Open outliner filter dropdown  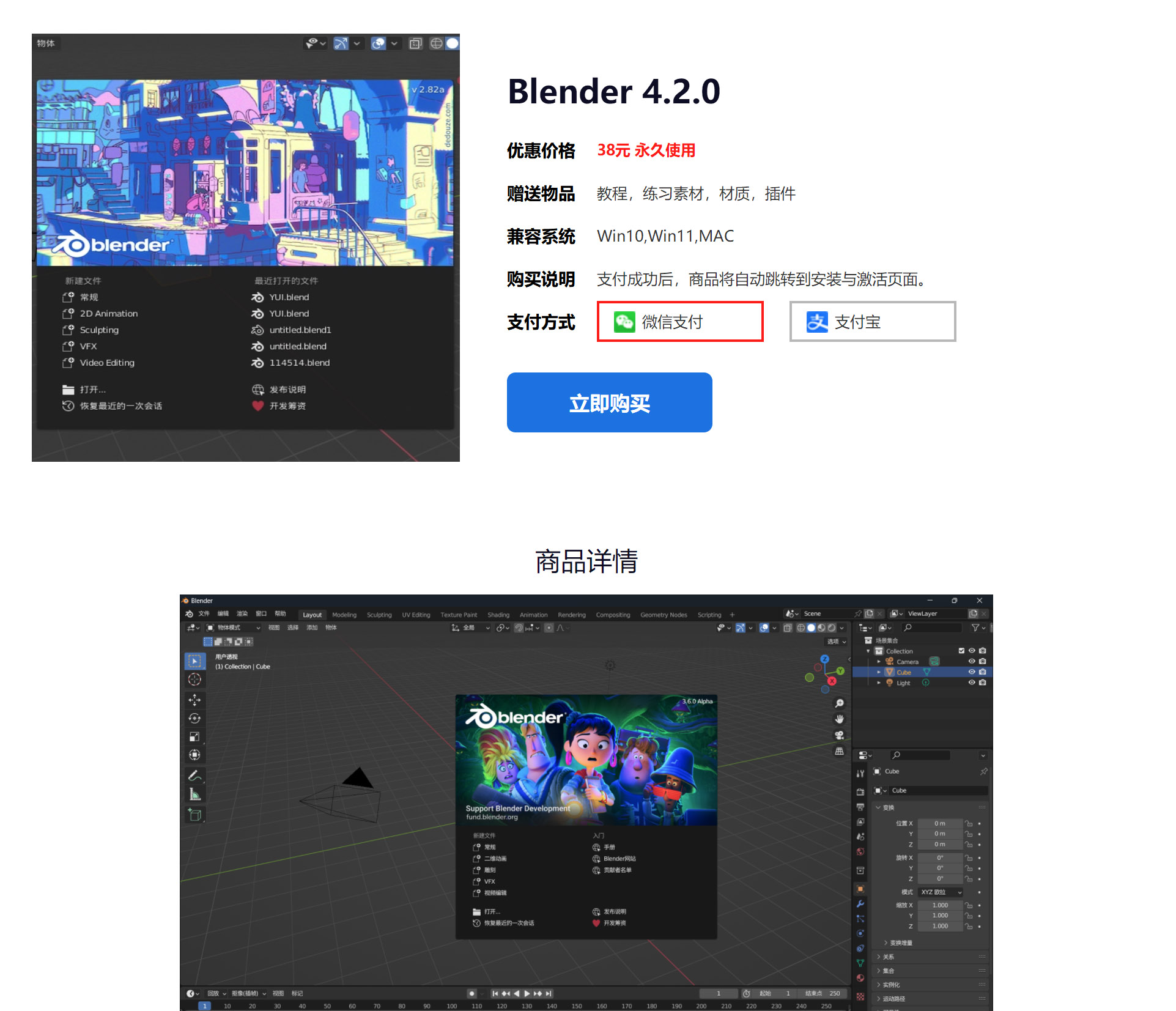pos(978,628)
